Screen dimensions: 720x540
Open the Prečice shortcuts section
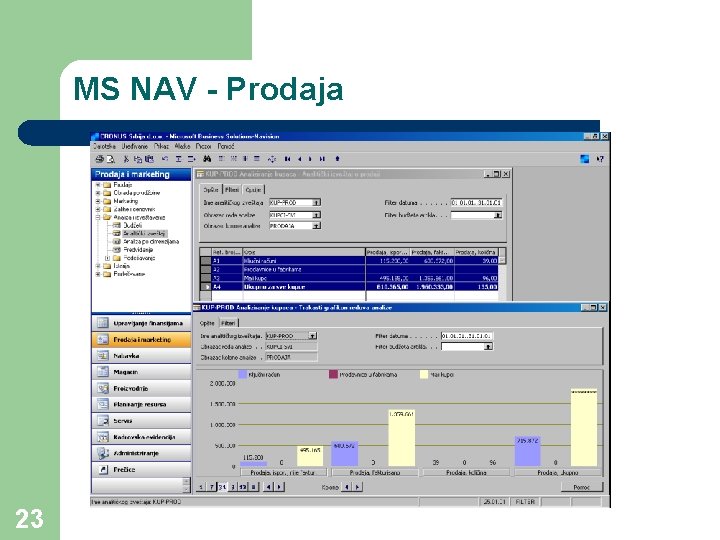141,469
